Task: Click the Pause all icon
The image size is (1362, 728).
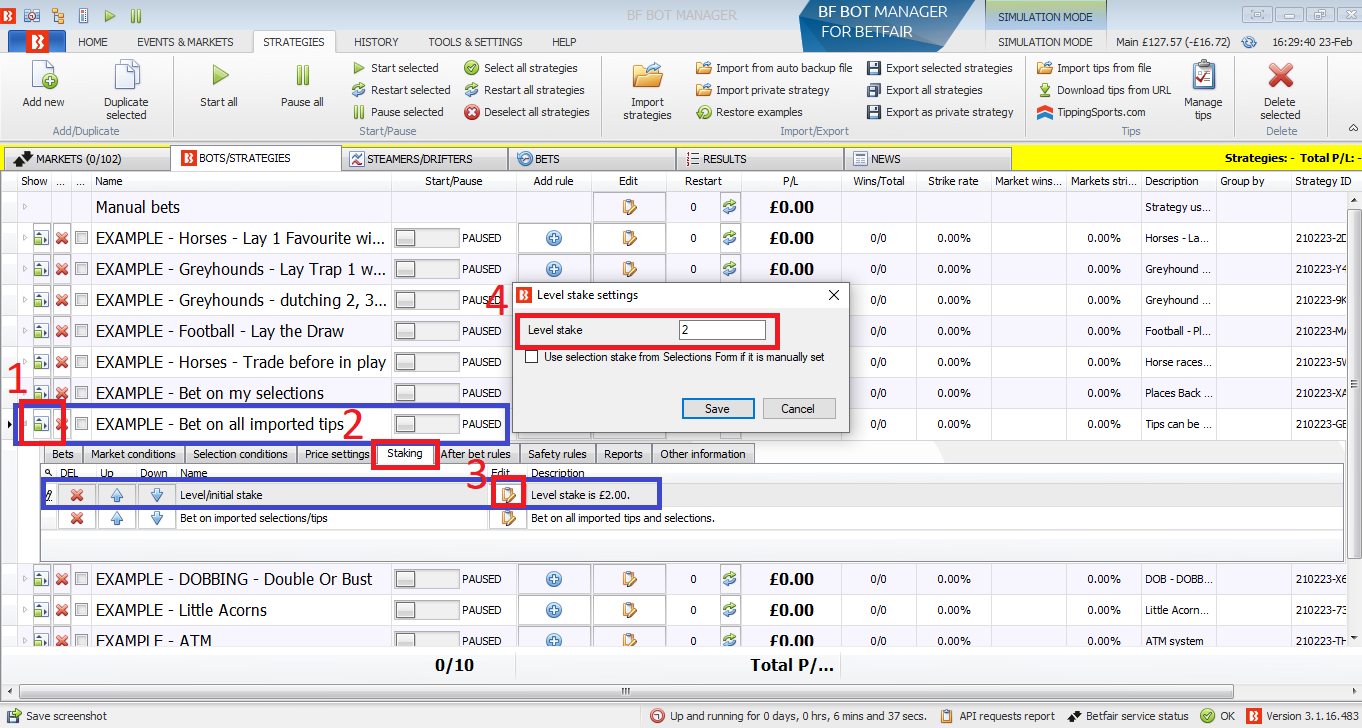Action: tap(302, 76)
